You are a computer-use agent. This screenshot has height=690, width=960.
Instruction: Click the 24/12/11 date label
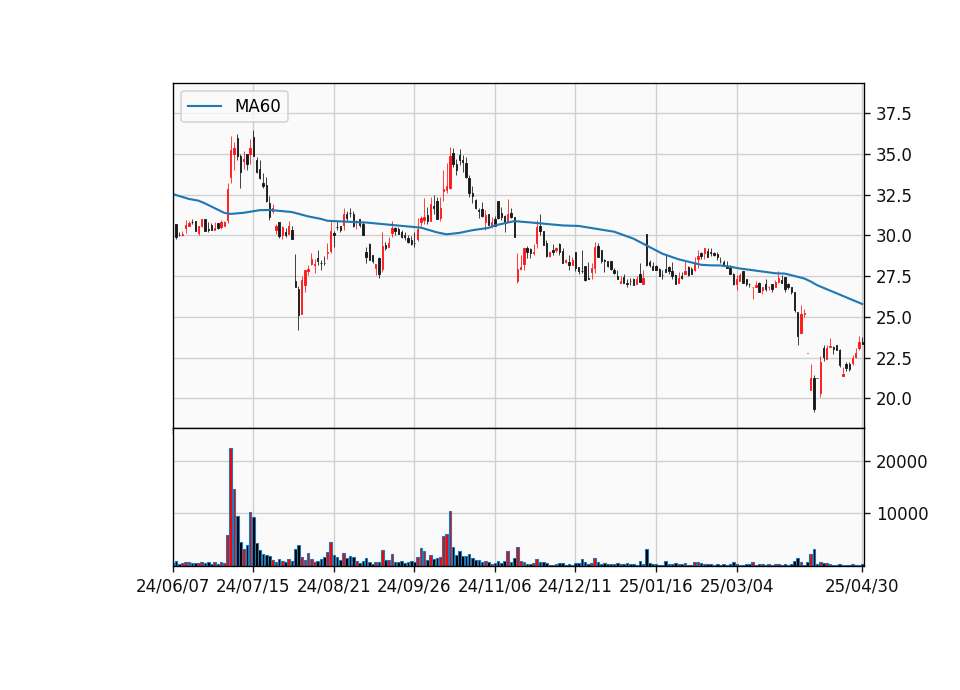[575, 586]
